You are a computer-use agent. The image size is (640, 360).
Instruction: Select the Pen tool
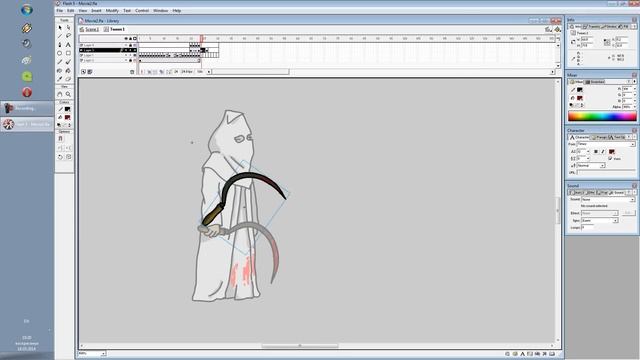60,44
